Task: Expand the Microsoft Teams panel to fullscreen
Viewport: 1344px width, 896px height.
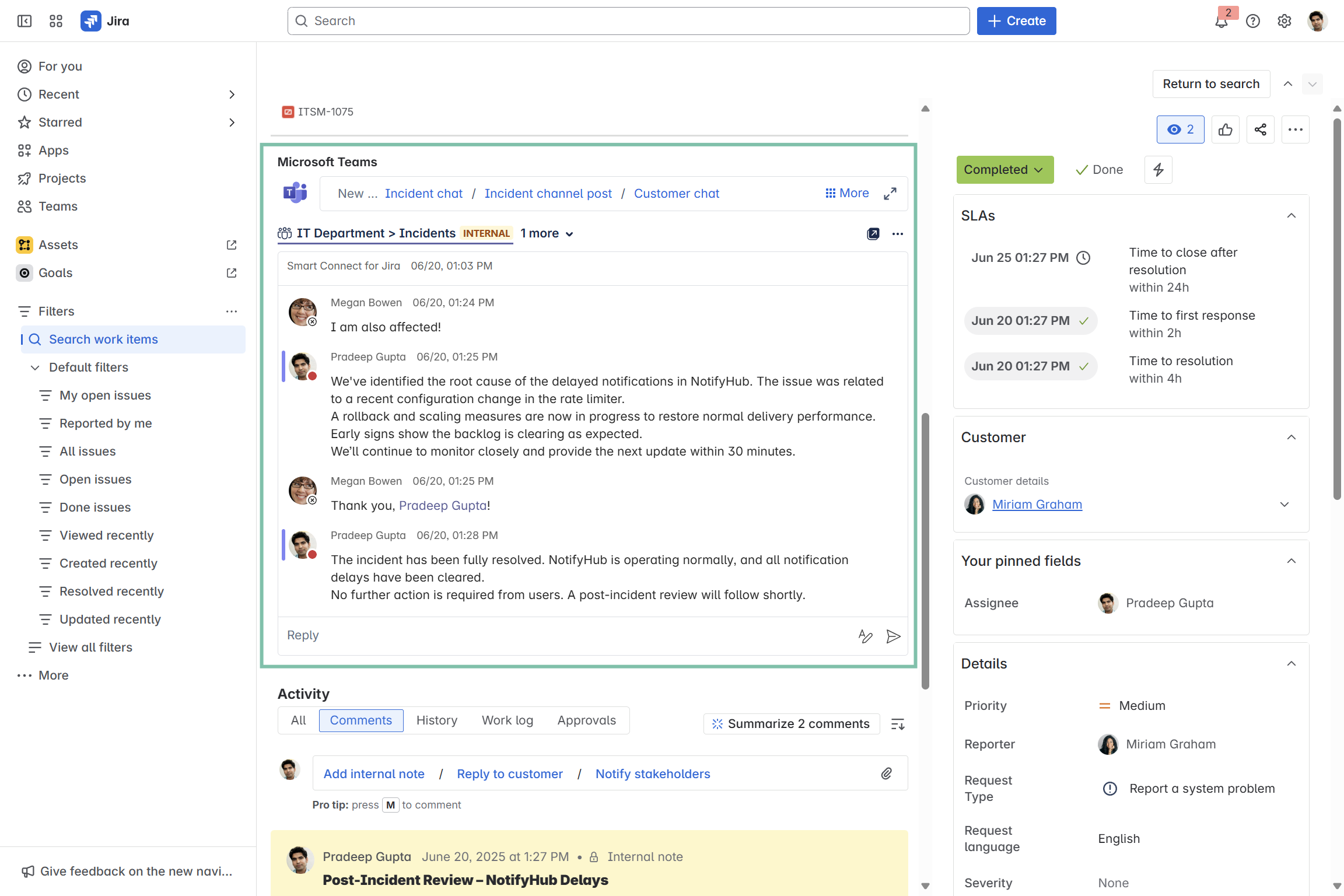Action: tap(890, 194)
